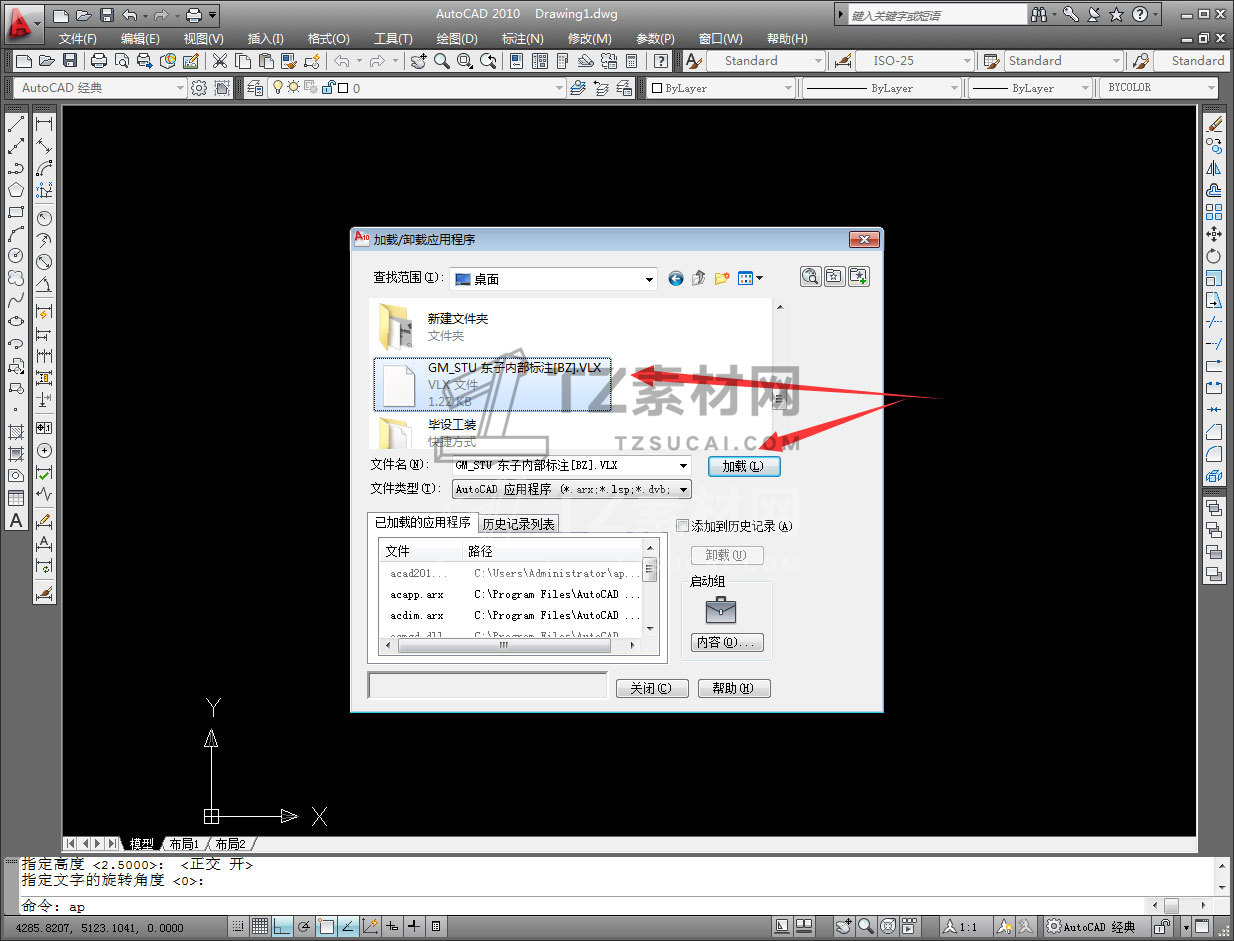Open the 标注(N) menu
Image resolution: width=1234 pixels, height=941 pixels.
pos(523,38)
